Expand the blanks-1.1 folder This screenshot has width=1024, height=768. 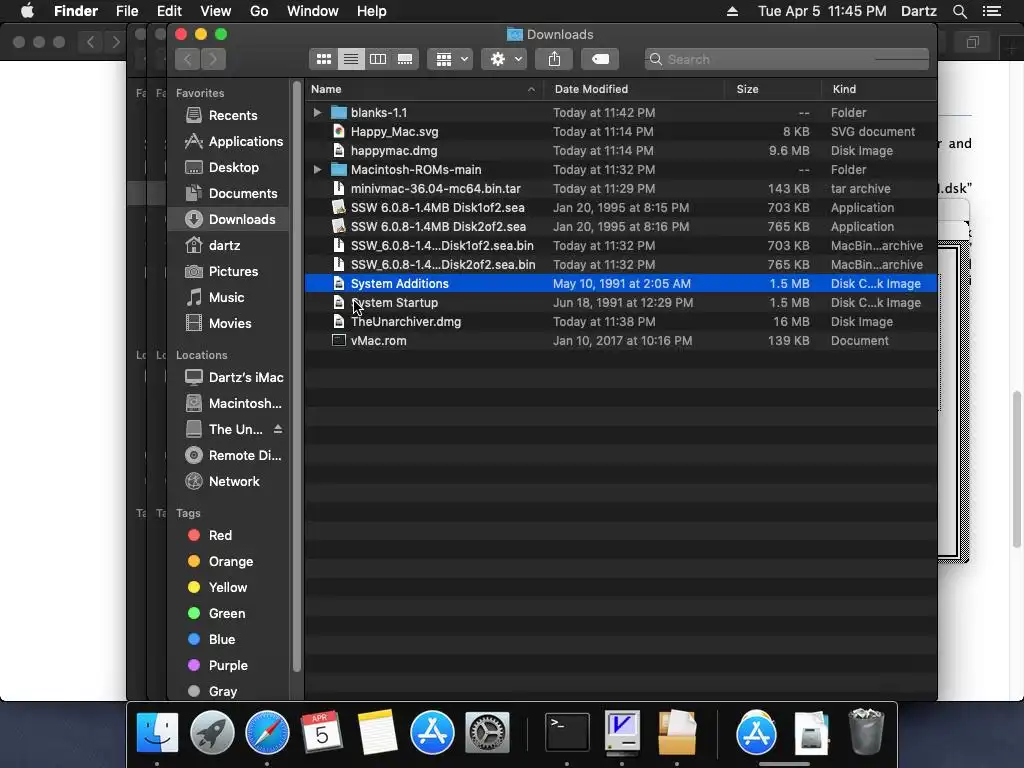317,112
